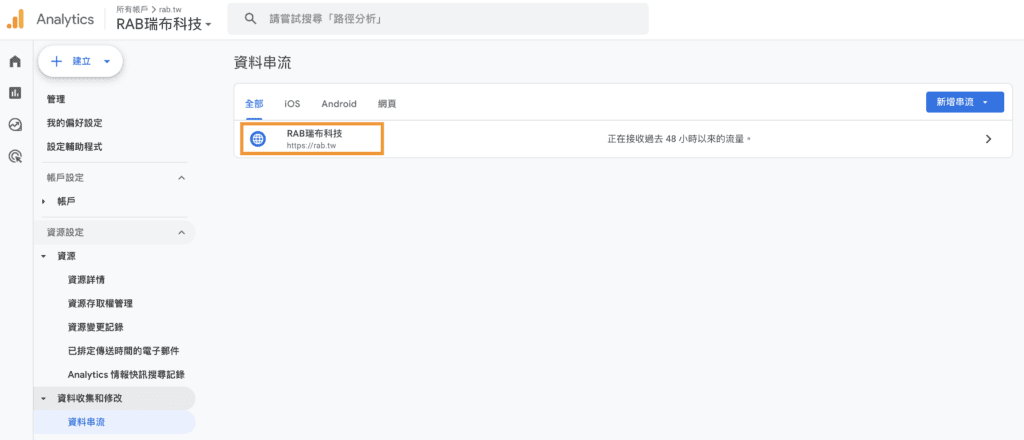Open the Explore icon in sidebar
This screenshot has height=440, width=1024.
pyautogui.click(x=15, y=125)
